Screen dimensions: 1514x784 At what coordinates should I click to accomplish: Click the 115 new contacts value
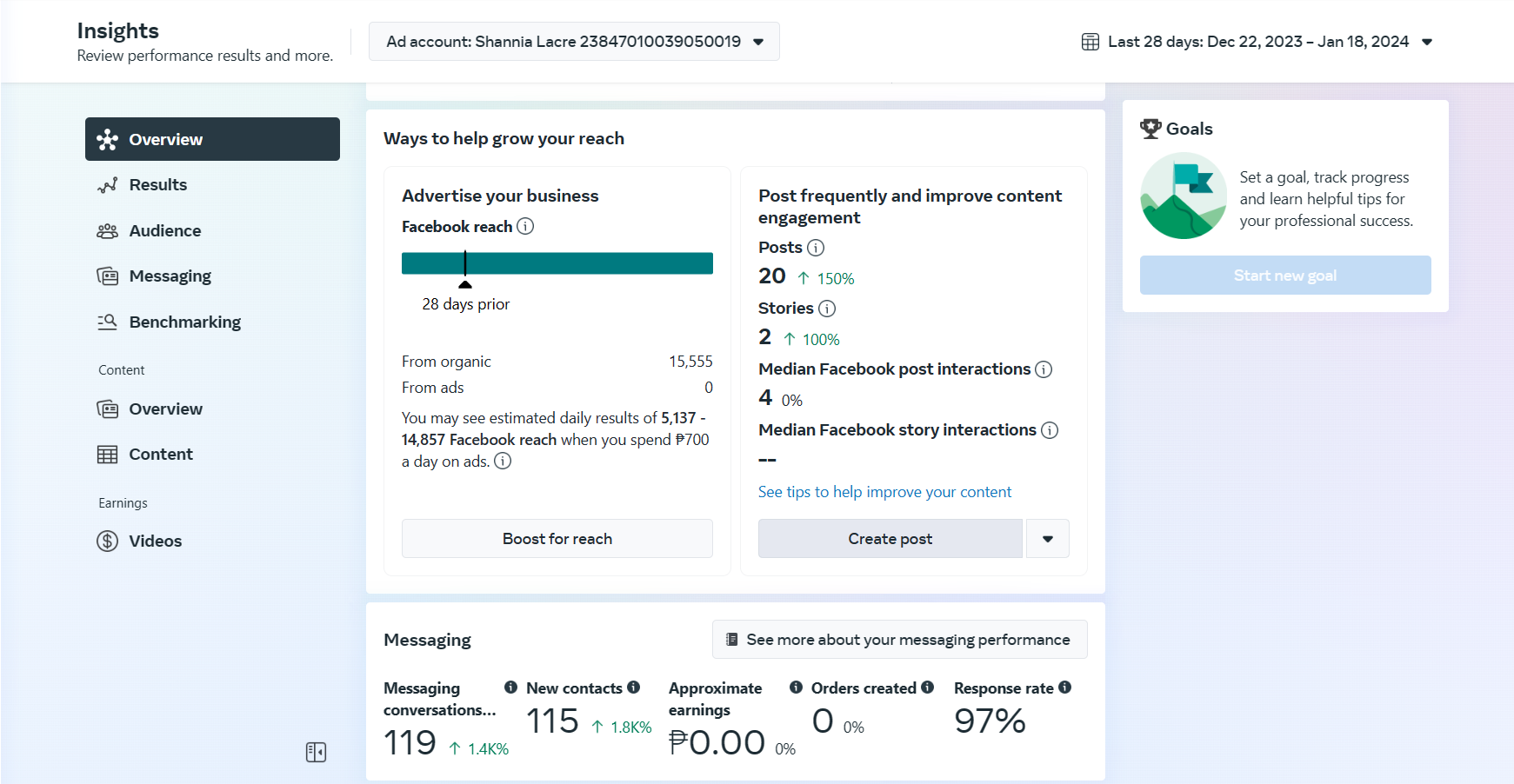coord(552,721)
